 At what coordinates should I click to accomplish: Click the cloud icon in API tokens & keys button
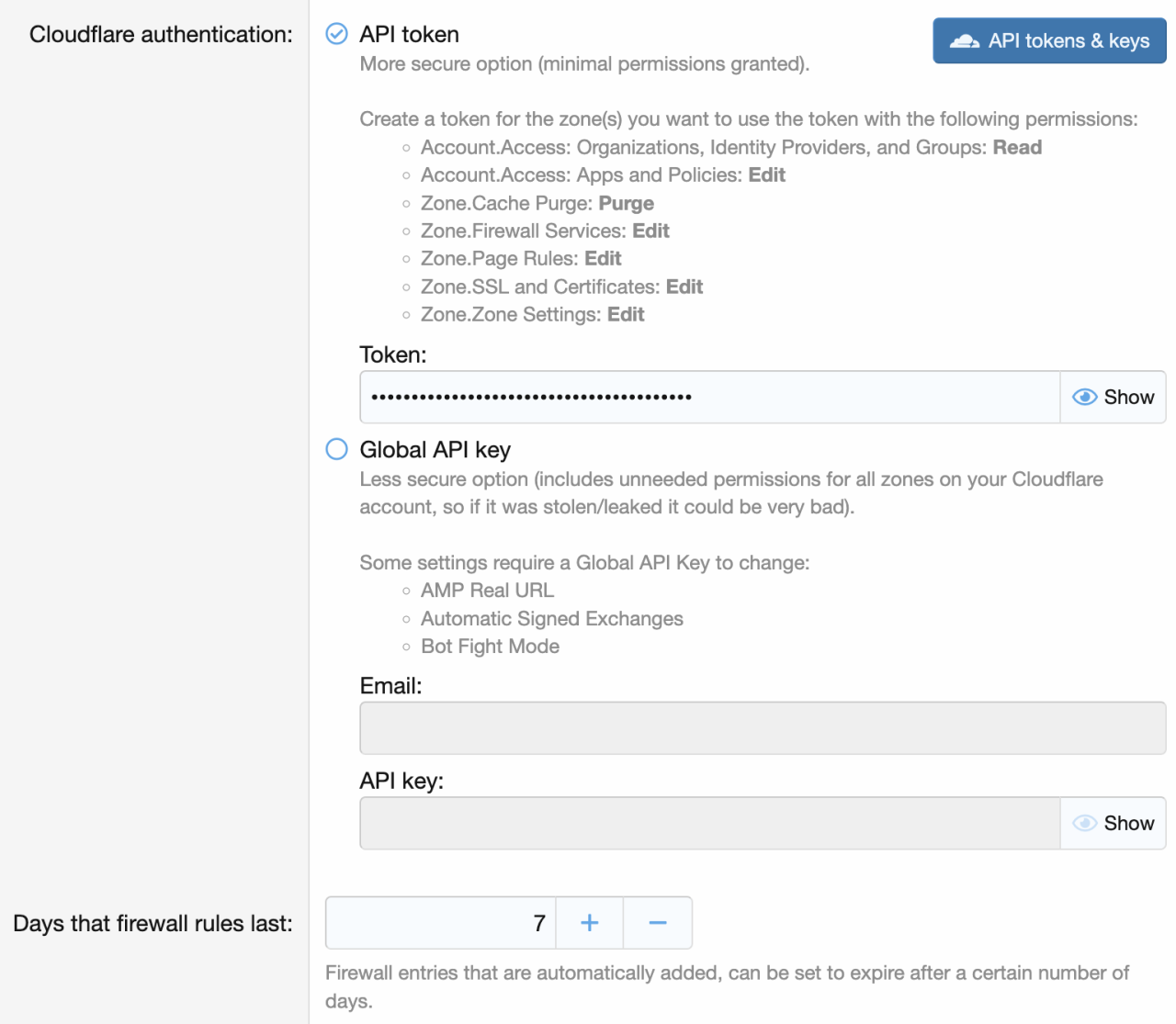pos(964,41)
